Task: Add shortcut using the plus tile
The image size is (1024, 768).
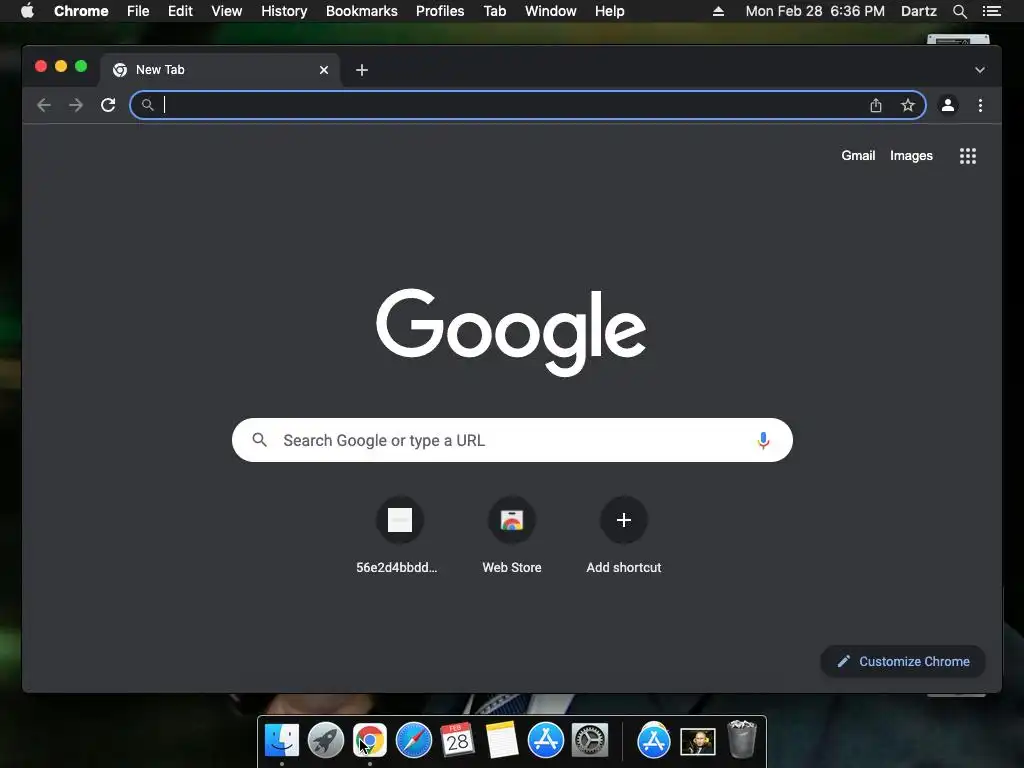Action: tap(624, 536)
